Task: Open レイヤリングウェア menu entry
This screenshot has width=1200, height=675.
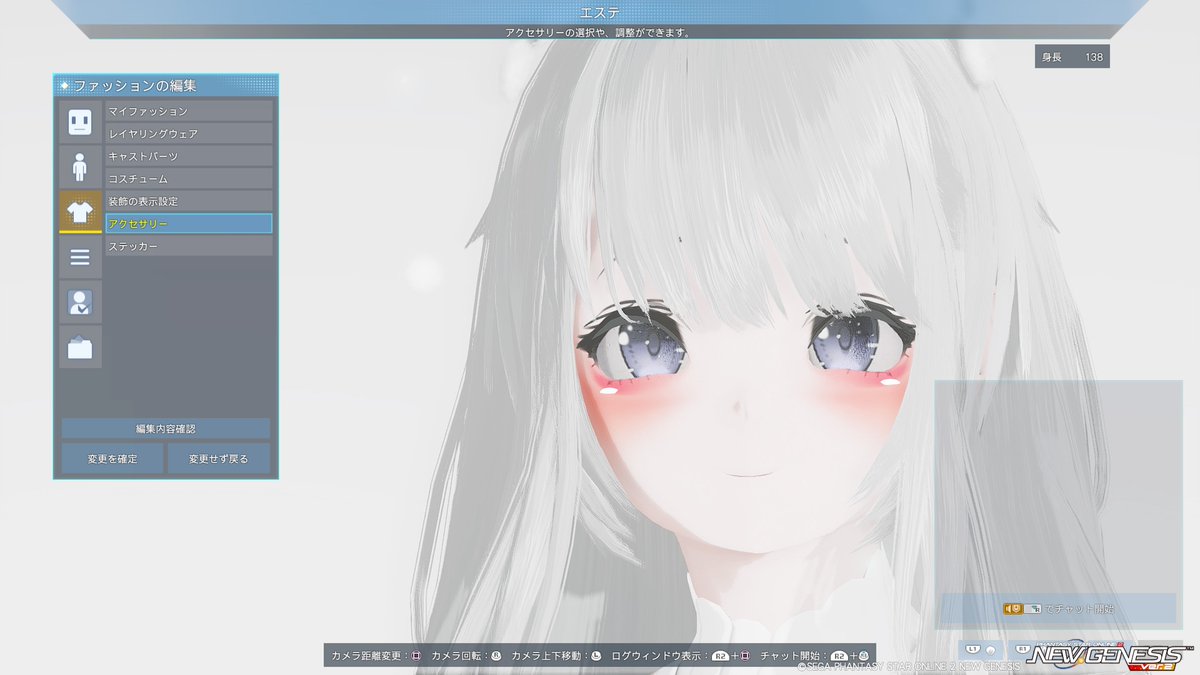Action: click(189, 133)
